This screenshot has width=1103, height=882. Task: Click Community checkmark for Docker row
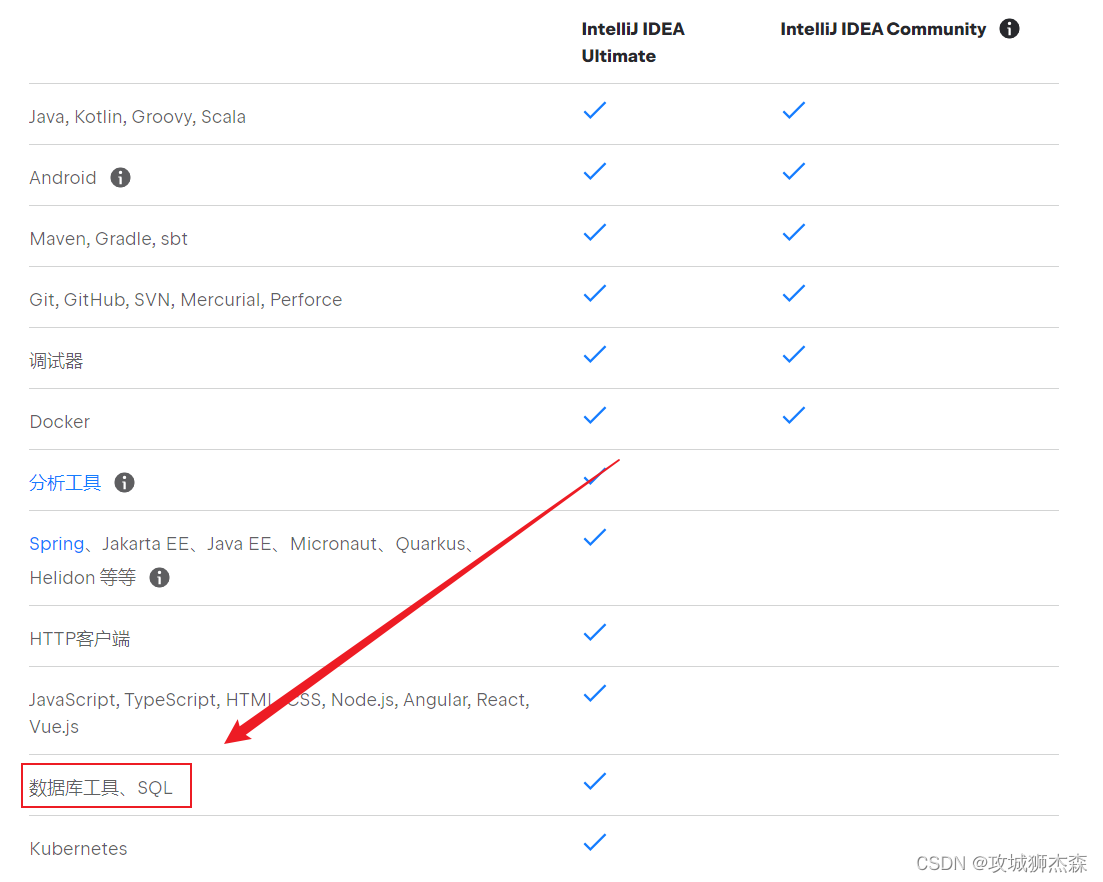[793, 415]
